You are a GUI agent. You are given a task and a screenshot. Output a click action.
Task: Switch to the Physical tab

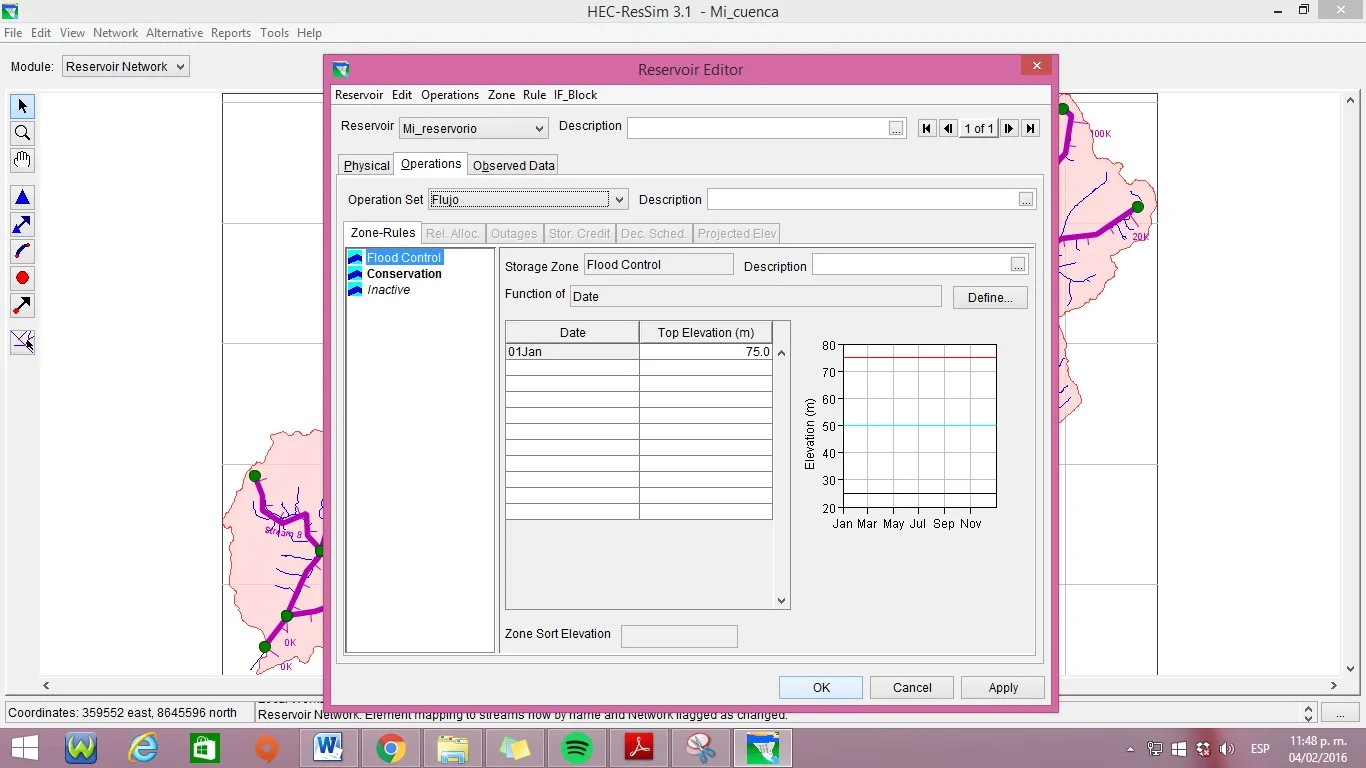[366, 166]
